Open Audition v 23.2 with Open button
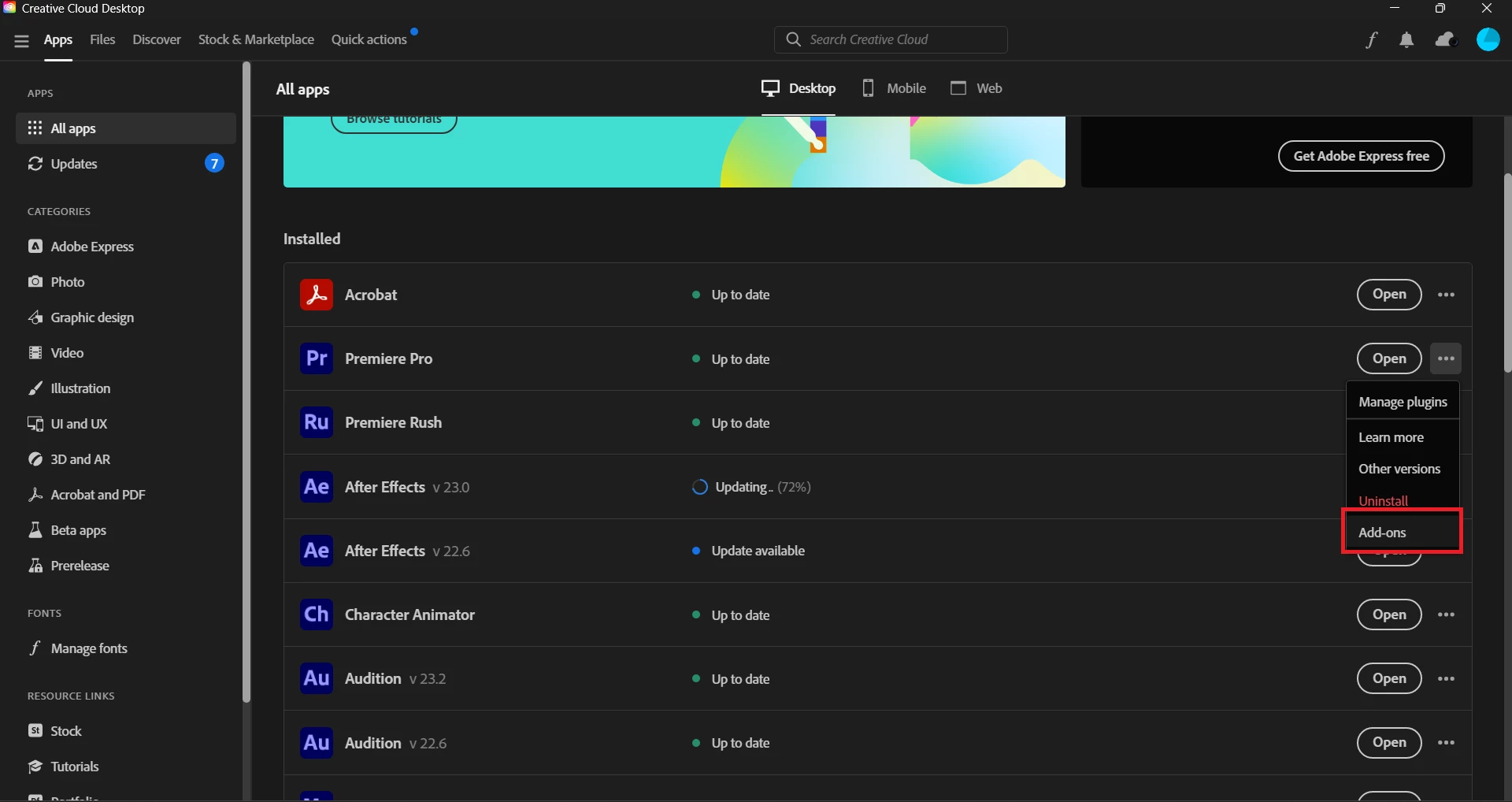 pyautogui.click(x=1389, y=678)
